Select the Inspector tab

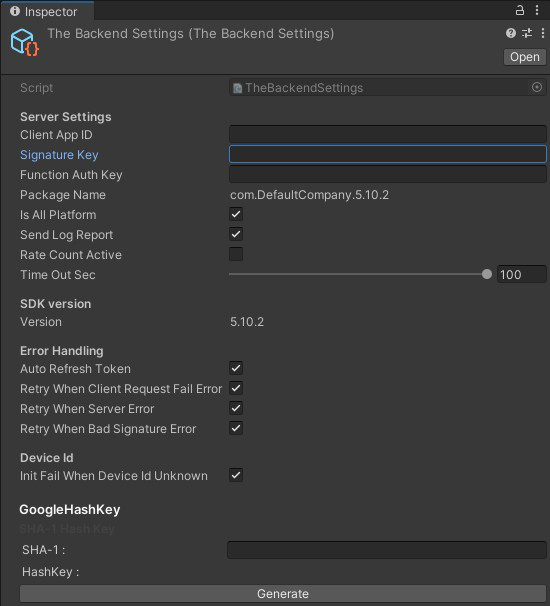click(x=47, y=12)
